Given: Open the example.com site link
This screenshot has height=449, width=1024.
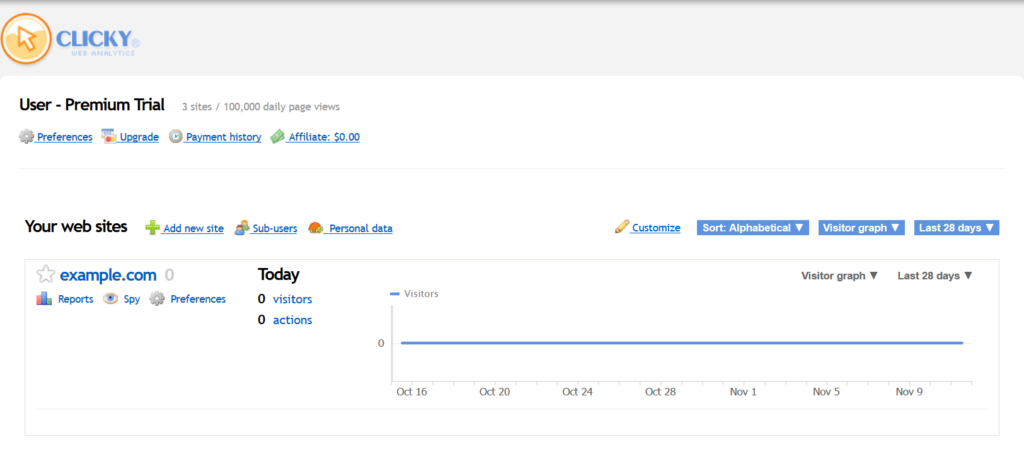Looking at the screenshot, I should point(108,275).
